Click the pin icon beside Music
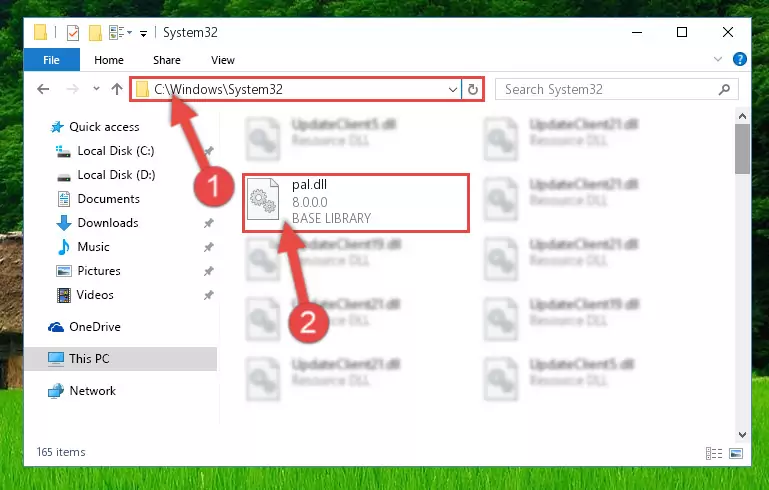The height and width of the screenshot is (490, 769). point(208,247)
